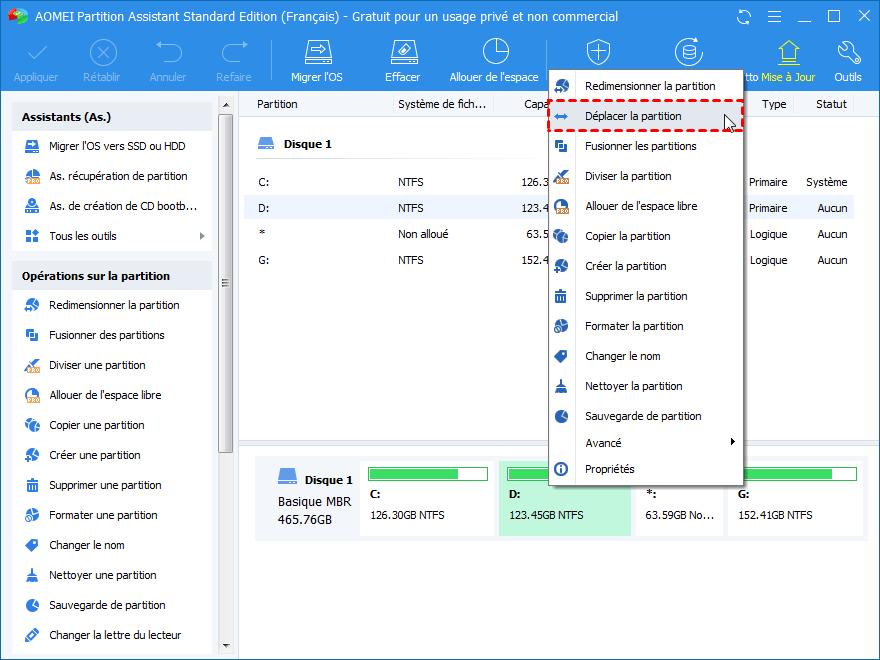Click the database backup toolbar icon
880x660 pixels.
pyautogui.click(x=689, y=52)
